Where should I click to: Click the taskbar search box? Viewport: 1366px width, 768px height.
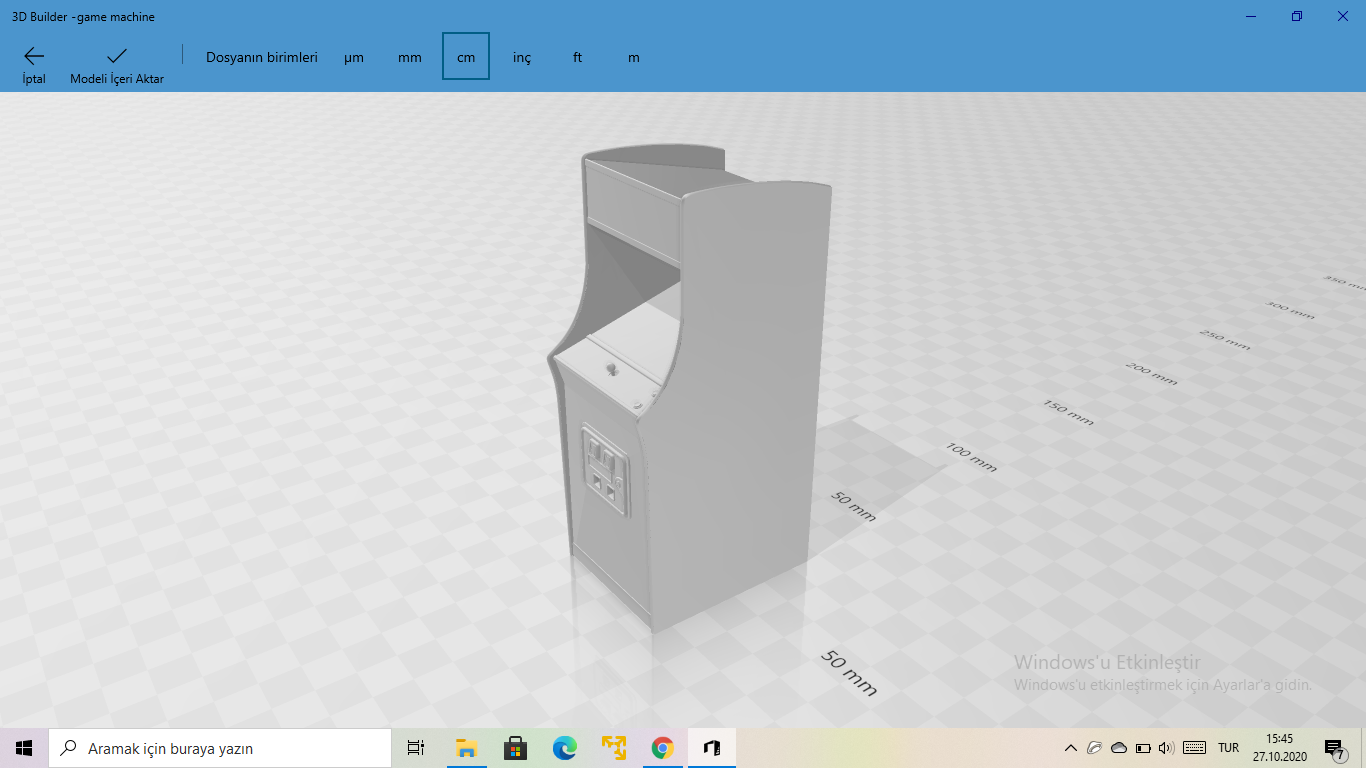(x=220, y=748)
